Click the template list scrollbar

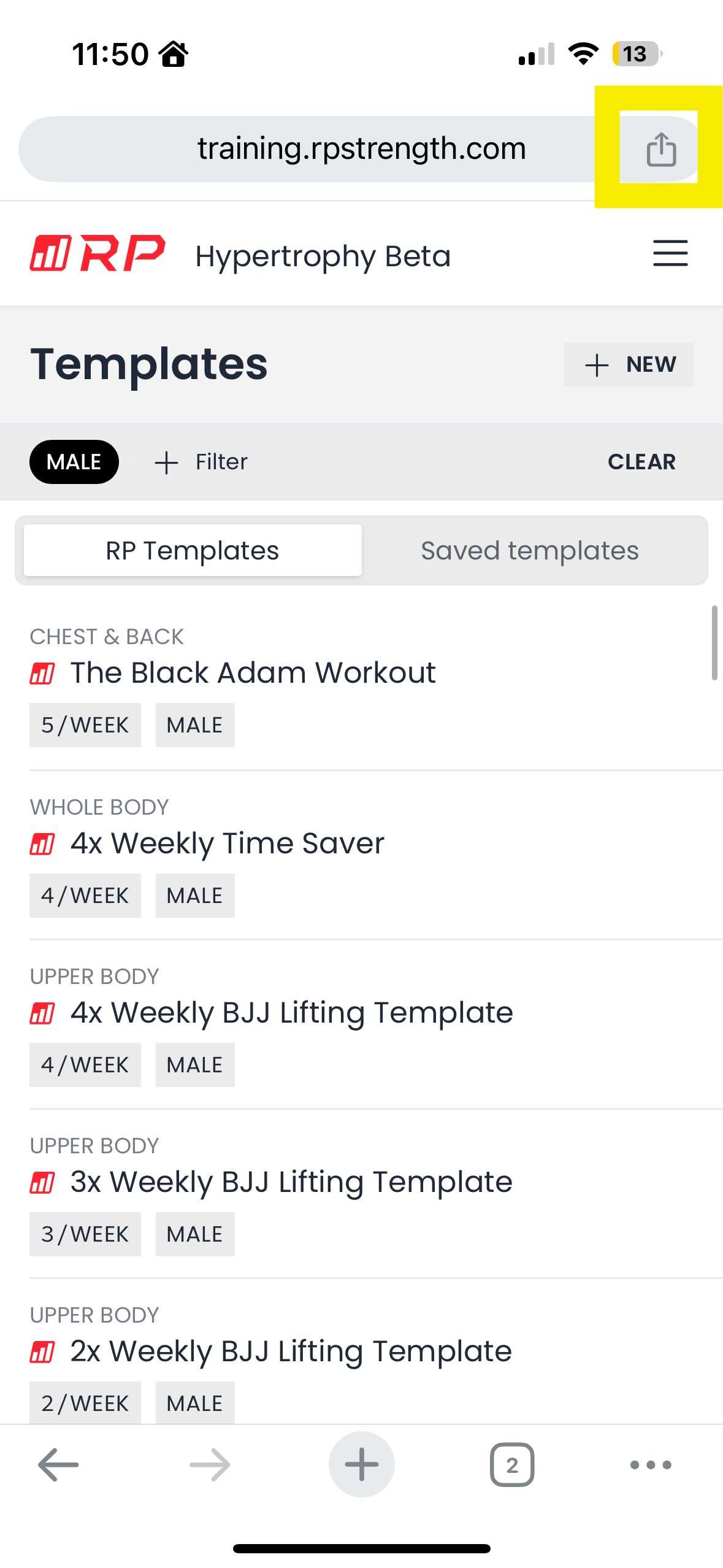[x=714, y=643]
